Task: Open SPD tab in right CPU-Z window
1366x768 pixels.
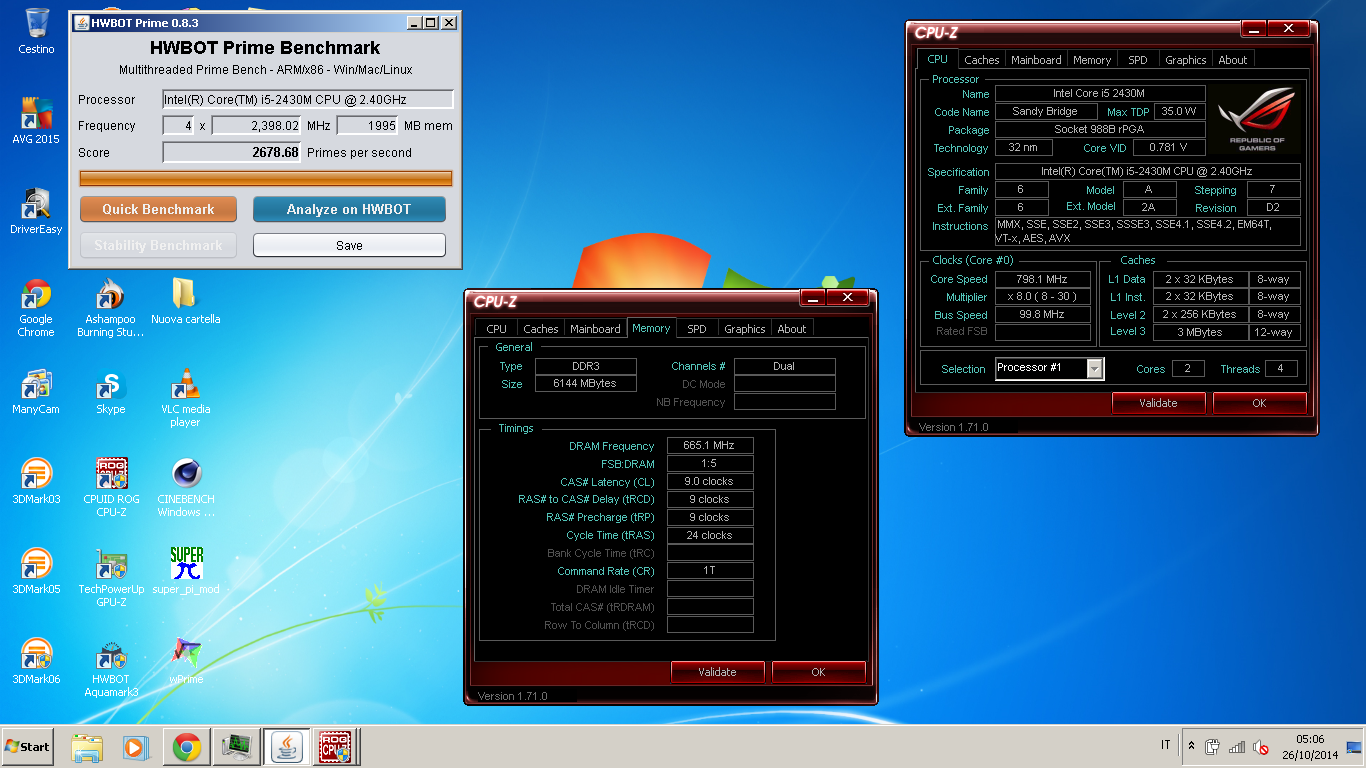Action: click(x=1138, y=60)
